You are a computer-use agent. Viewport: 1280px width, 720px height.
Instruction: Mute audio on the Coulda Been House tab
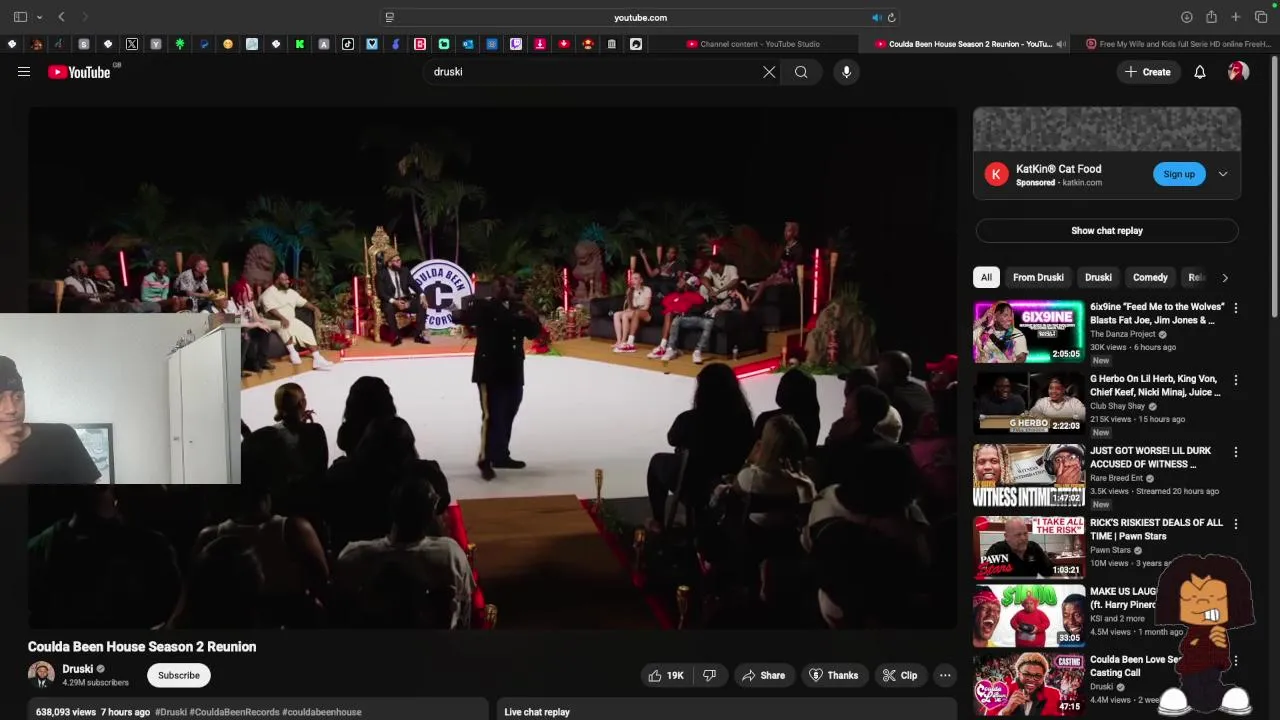pyautogui.click(x=1061, y=44)
